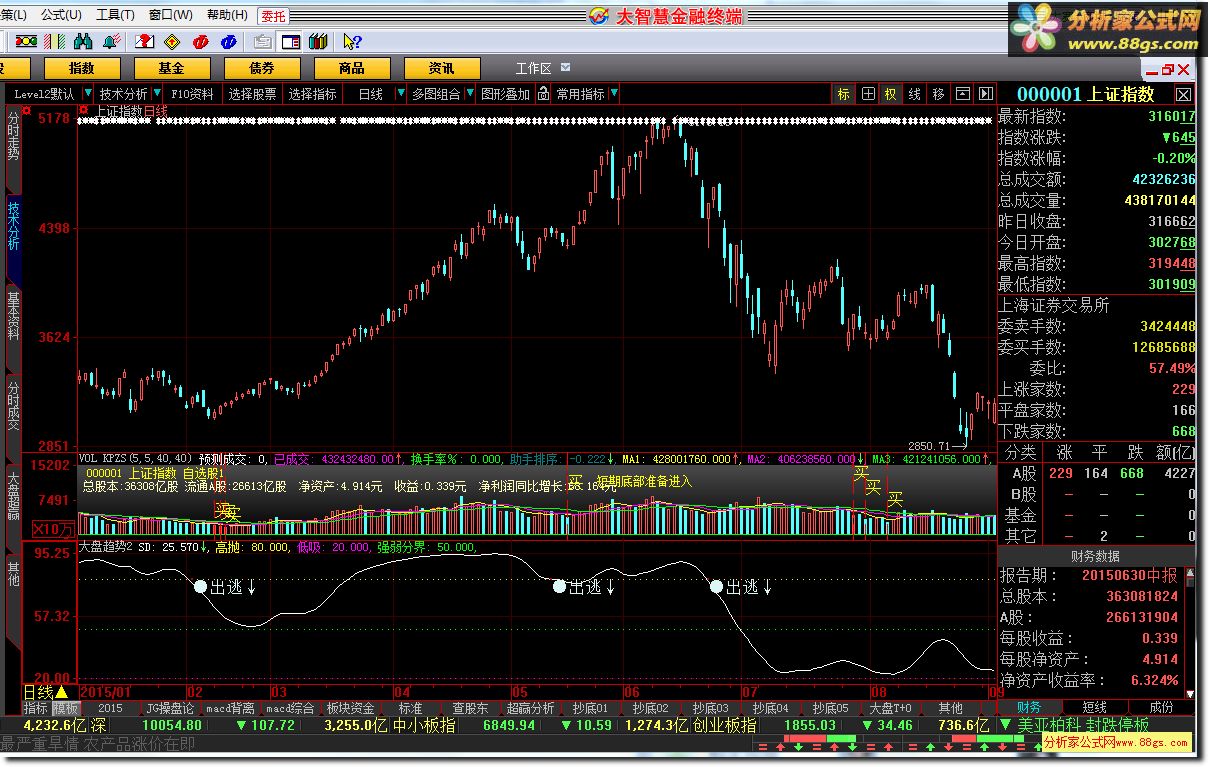Open the 工具(T) menu

[x=115, y=15]
